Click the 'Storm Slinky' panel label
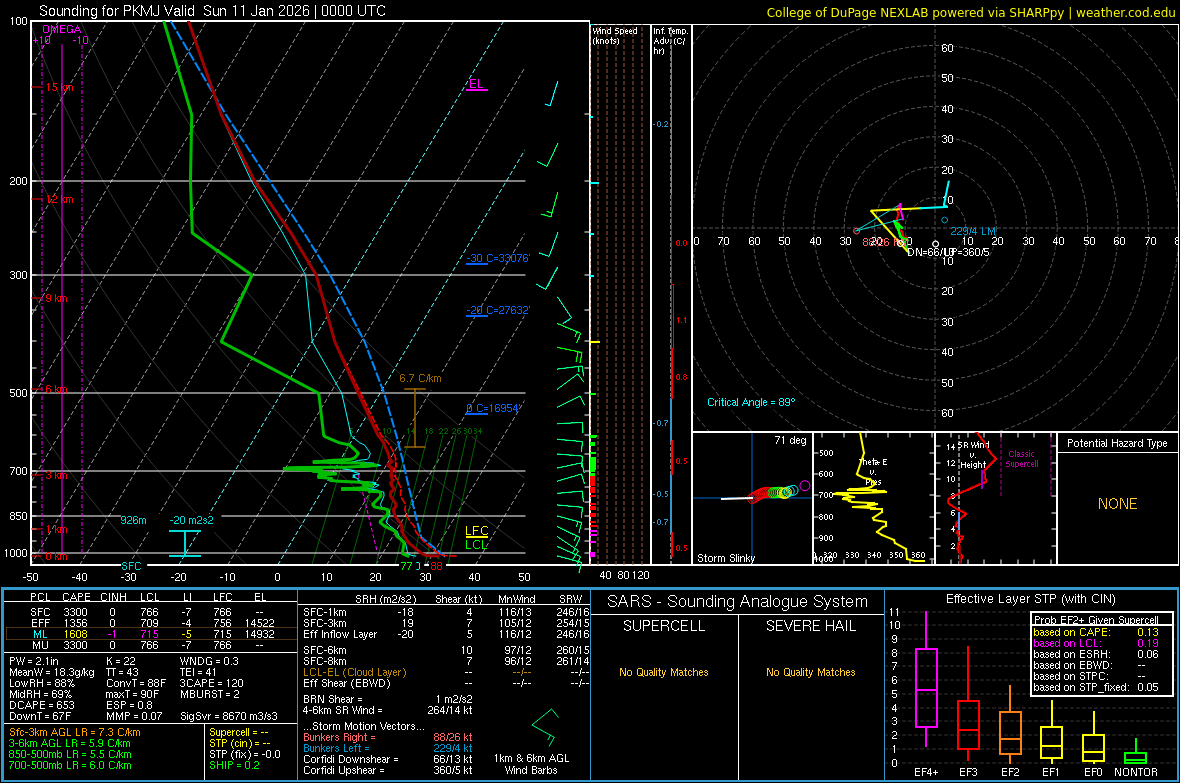The height and width of the screenshot is (783, 1180). (725, 558)
